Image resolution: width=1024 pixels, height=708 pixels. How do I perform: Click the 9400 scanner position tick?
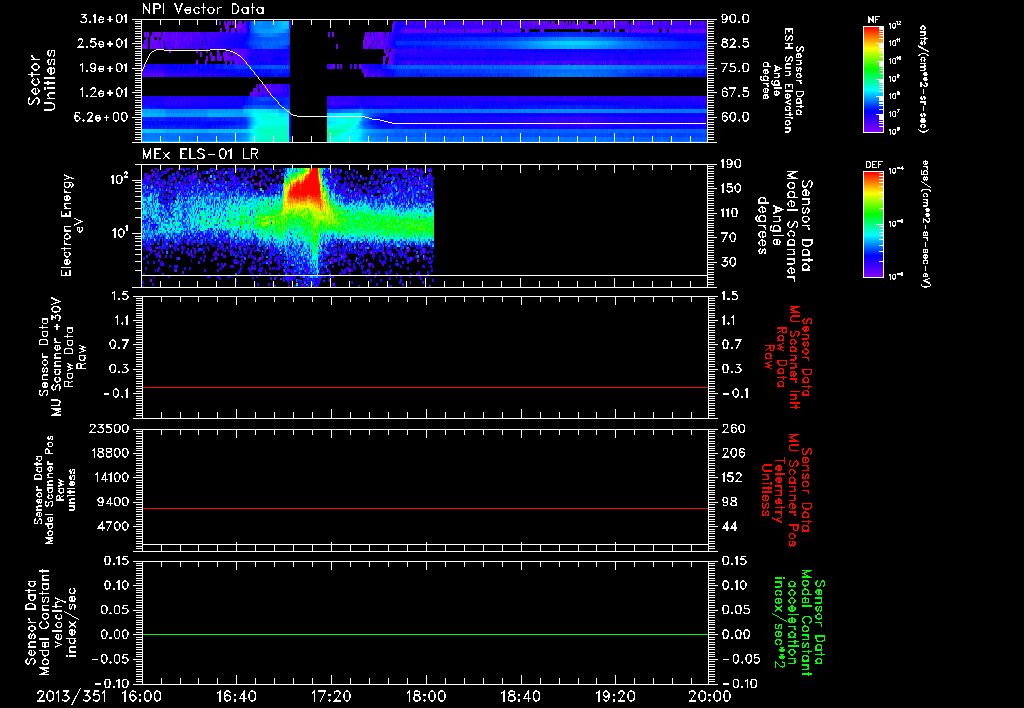113,502
